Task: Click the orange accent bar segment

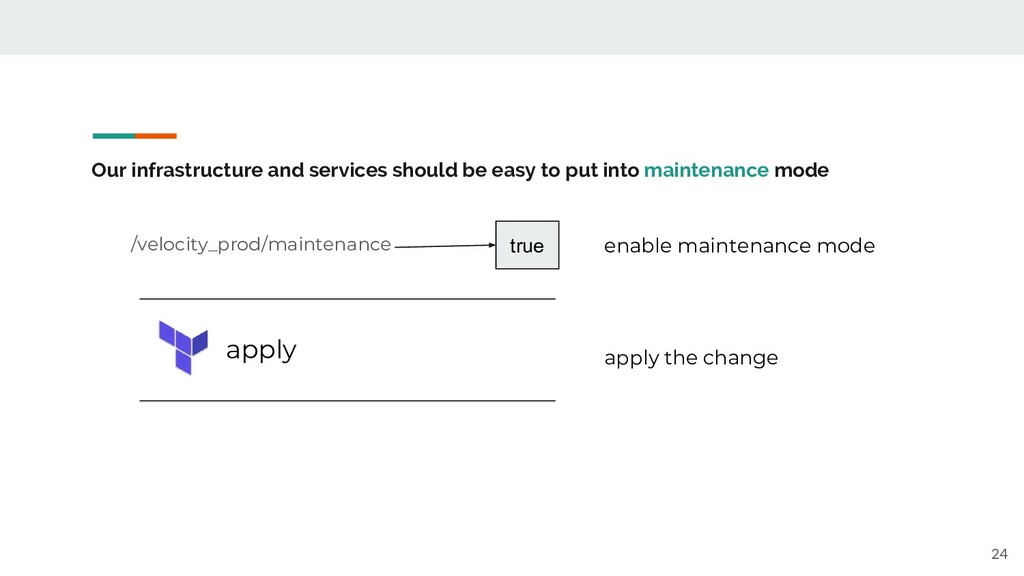Action: pyautogui.click(x=156, y=136)
